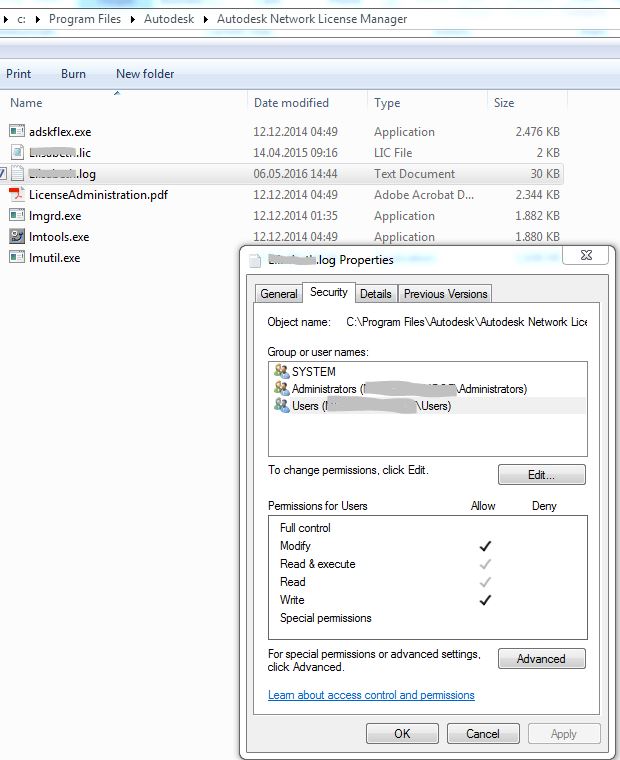Screen dimensions: 620x760
Task: Select the lmutil.exe file name
Action: (54, 257)
